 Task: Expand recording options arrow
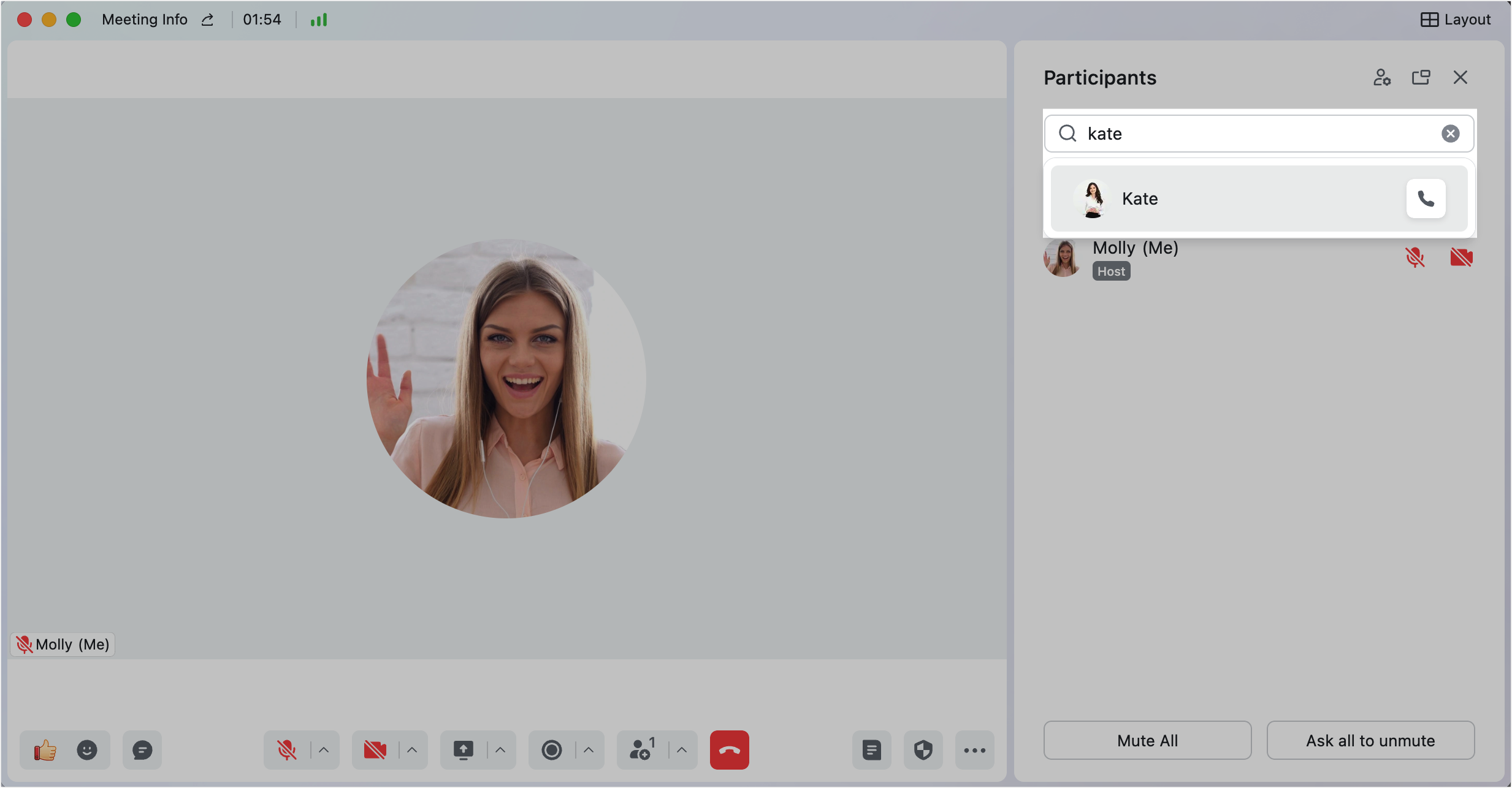tap(589, 750)
